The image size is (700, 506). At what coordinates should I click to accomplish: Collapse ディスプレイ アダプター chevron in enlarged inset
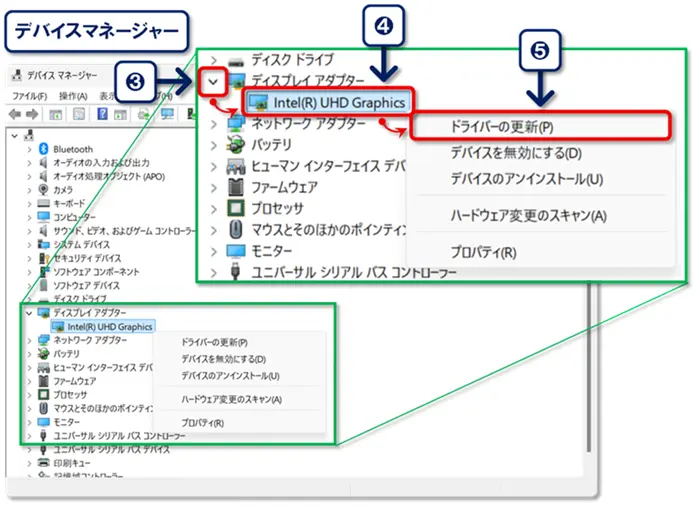coord(213,82)
